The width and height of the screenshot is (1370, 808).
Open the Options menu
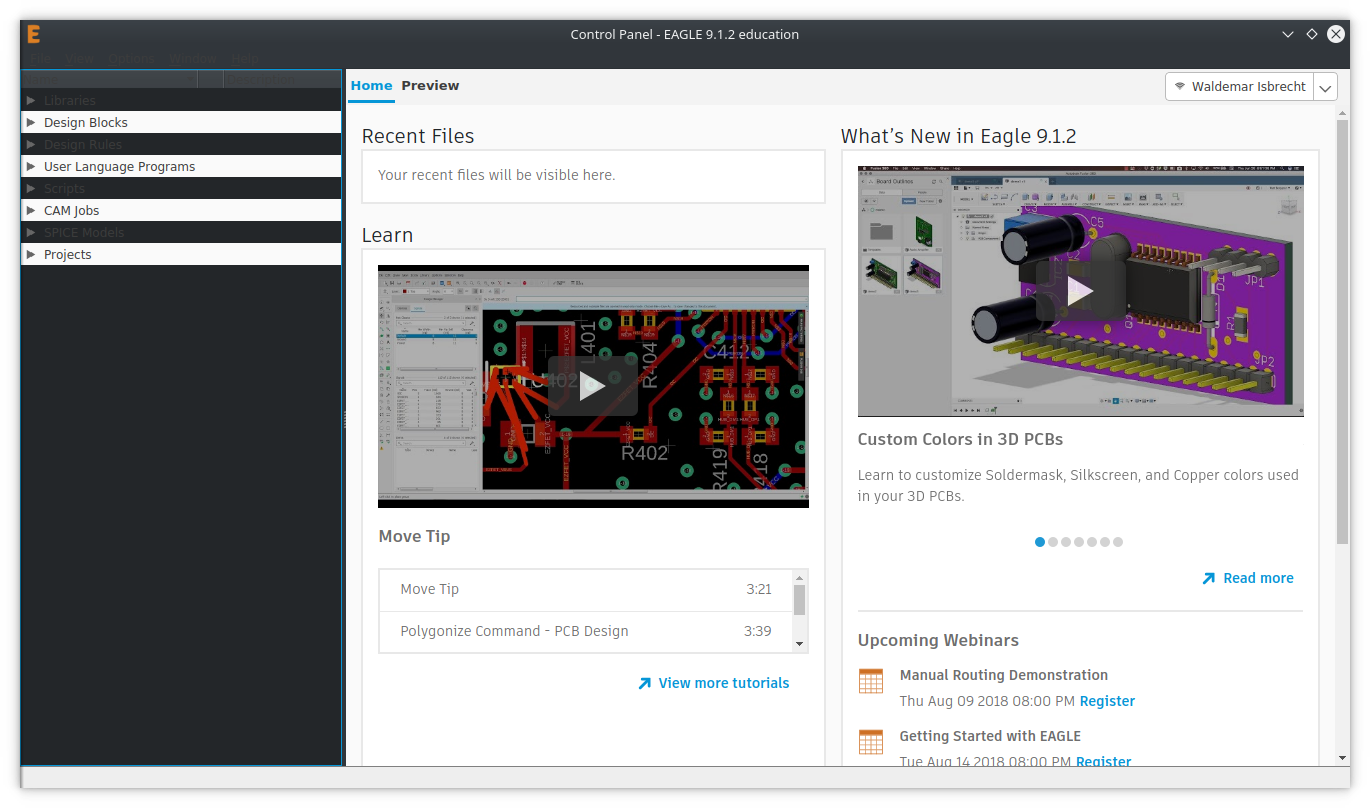130,59
